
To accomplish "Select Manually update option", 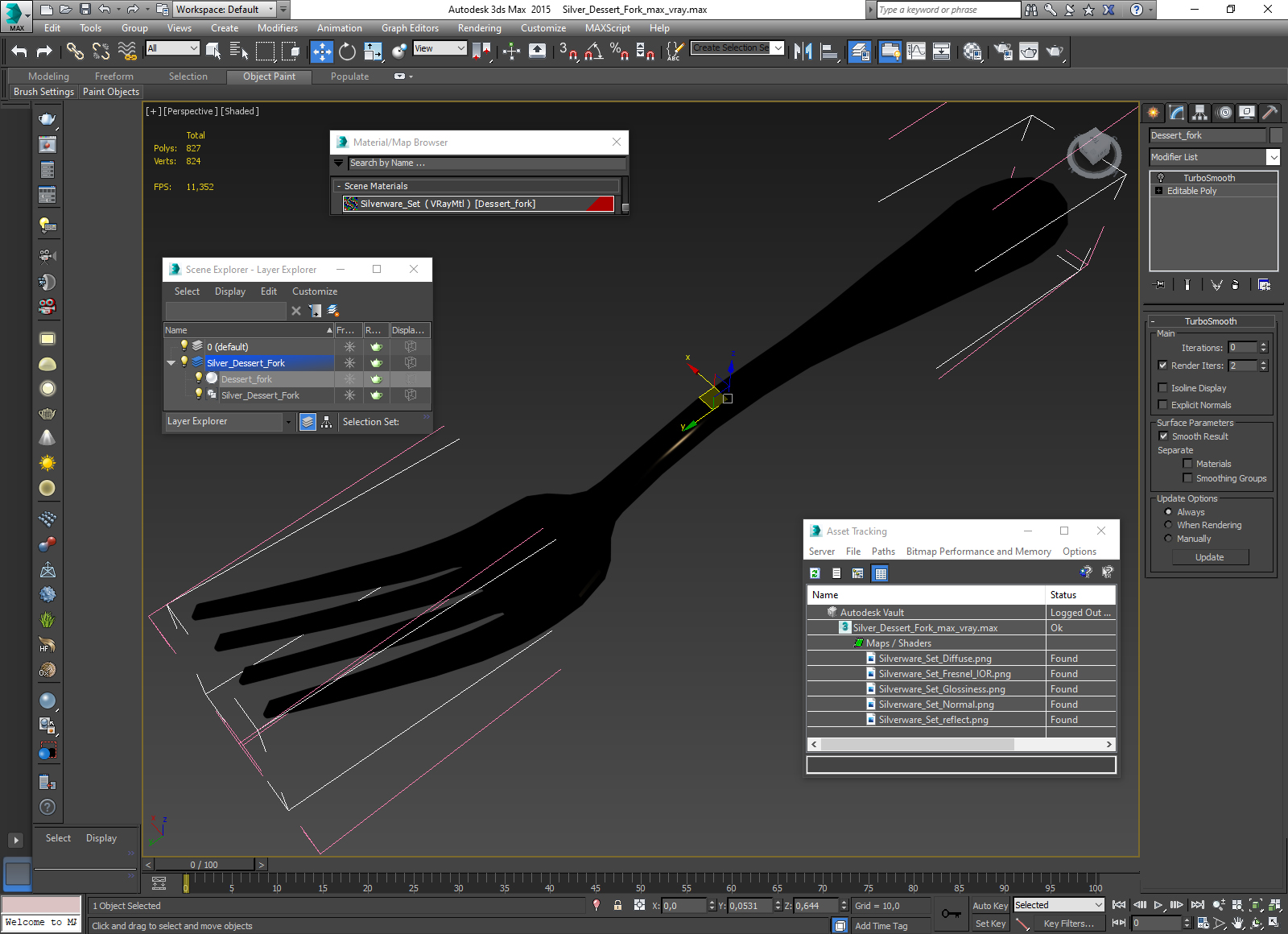I will tap(1168, 539).
